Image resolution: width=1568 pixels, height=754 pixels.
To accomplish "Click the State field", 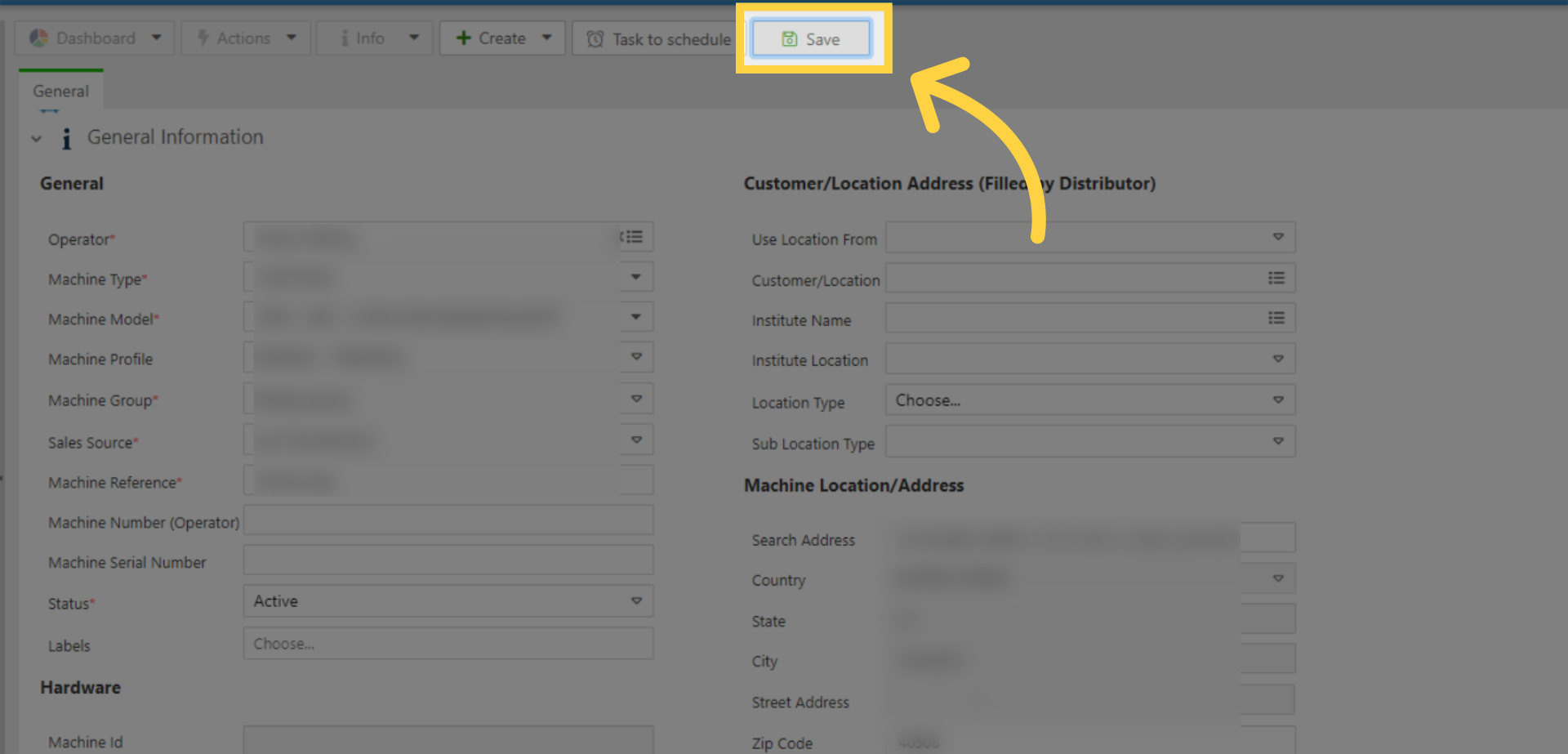I will (1090, 619).
